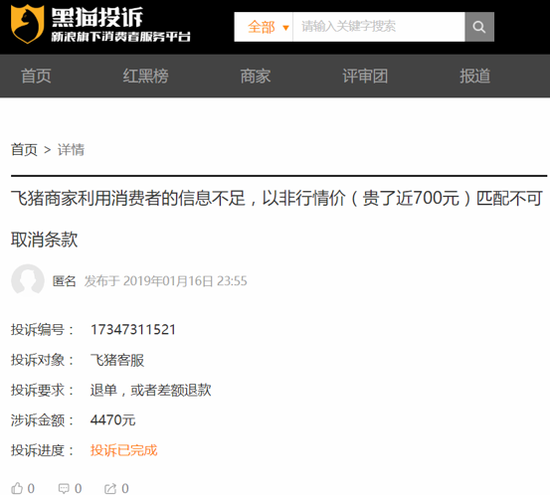Click the 请输入关键字搜索 input field

pos(379,27)
